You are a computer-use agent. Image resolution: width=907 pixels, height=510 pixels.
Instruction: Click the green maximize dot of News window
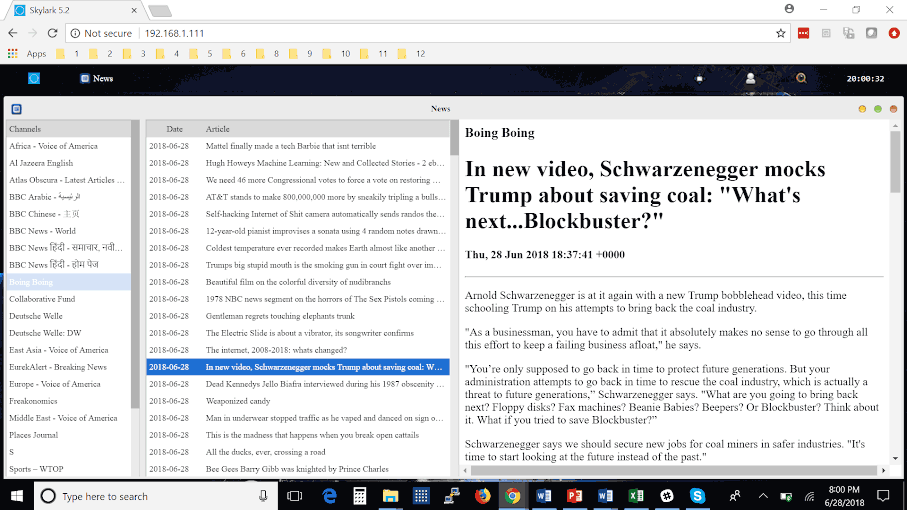[878, 109]
